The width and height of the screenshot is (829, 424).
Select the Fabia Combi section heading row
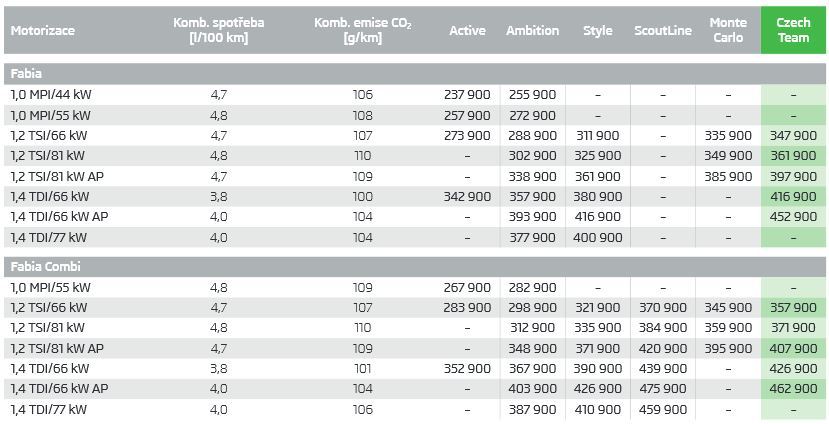[x=44, y=267]
